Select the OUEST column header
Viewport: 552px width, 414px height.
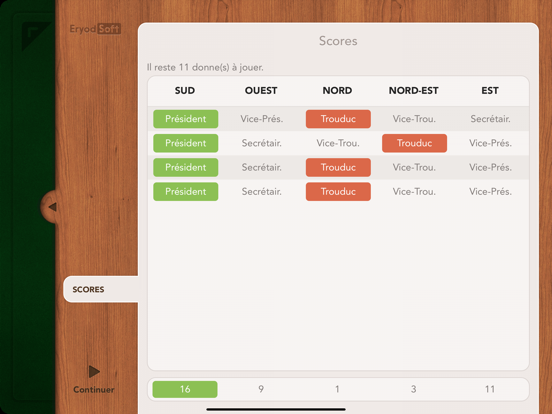261,91
